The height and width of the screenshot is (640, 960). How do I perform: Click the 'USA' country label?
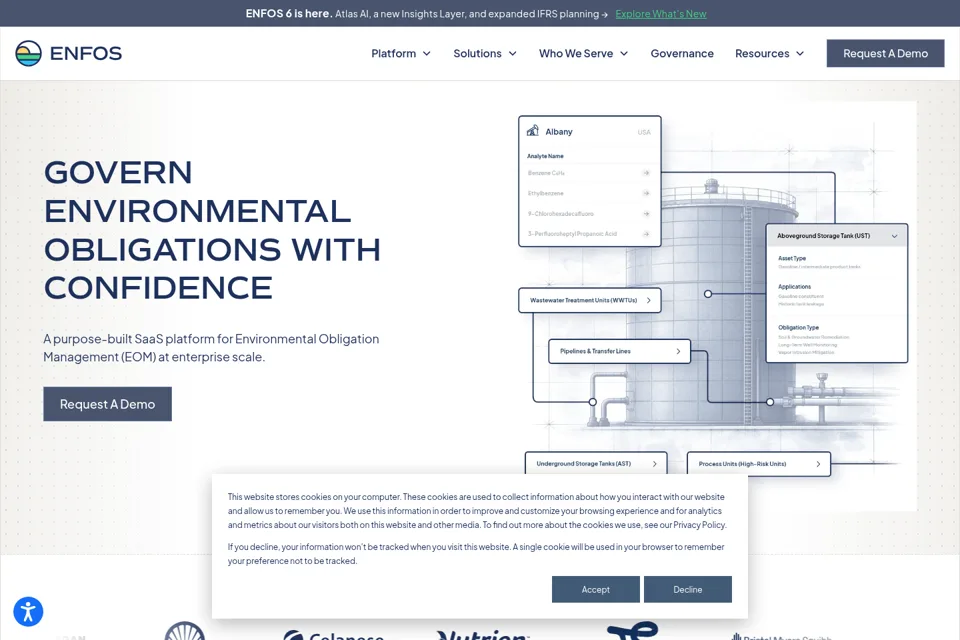[x=644, y=132]
